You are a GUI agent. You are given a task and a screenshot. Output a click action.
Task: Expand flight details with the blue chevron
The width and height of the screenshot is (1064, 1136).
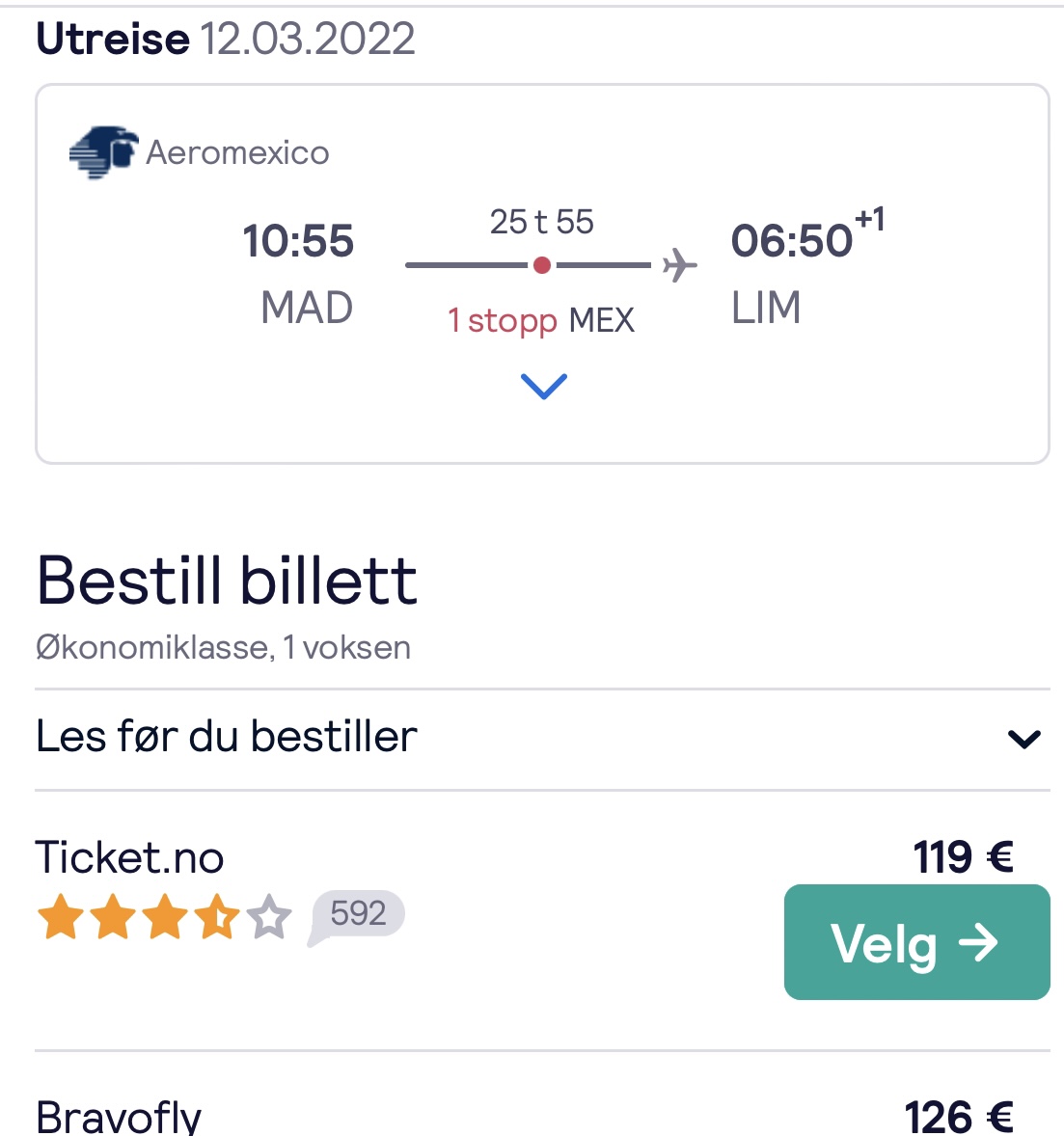(x=544, y=386)
